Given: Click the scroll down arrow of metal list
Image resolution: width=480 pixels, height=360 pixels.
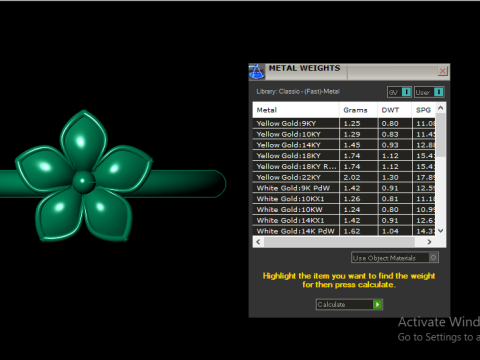Looking at the screenshot, I should [440, 231].
